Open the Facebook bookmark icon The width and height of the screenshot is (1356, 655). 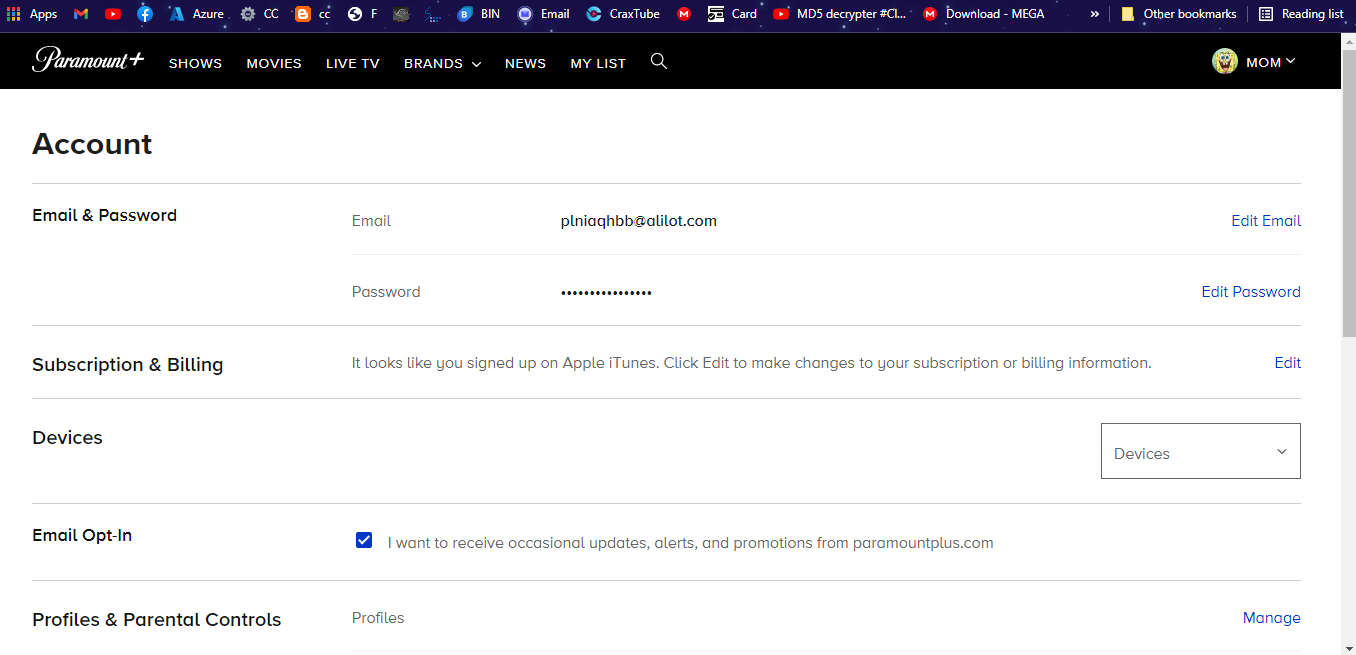tap(145, 14)
